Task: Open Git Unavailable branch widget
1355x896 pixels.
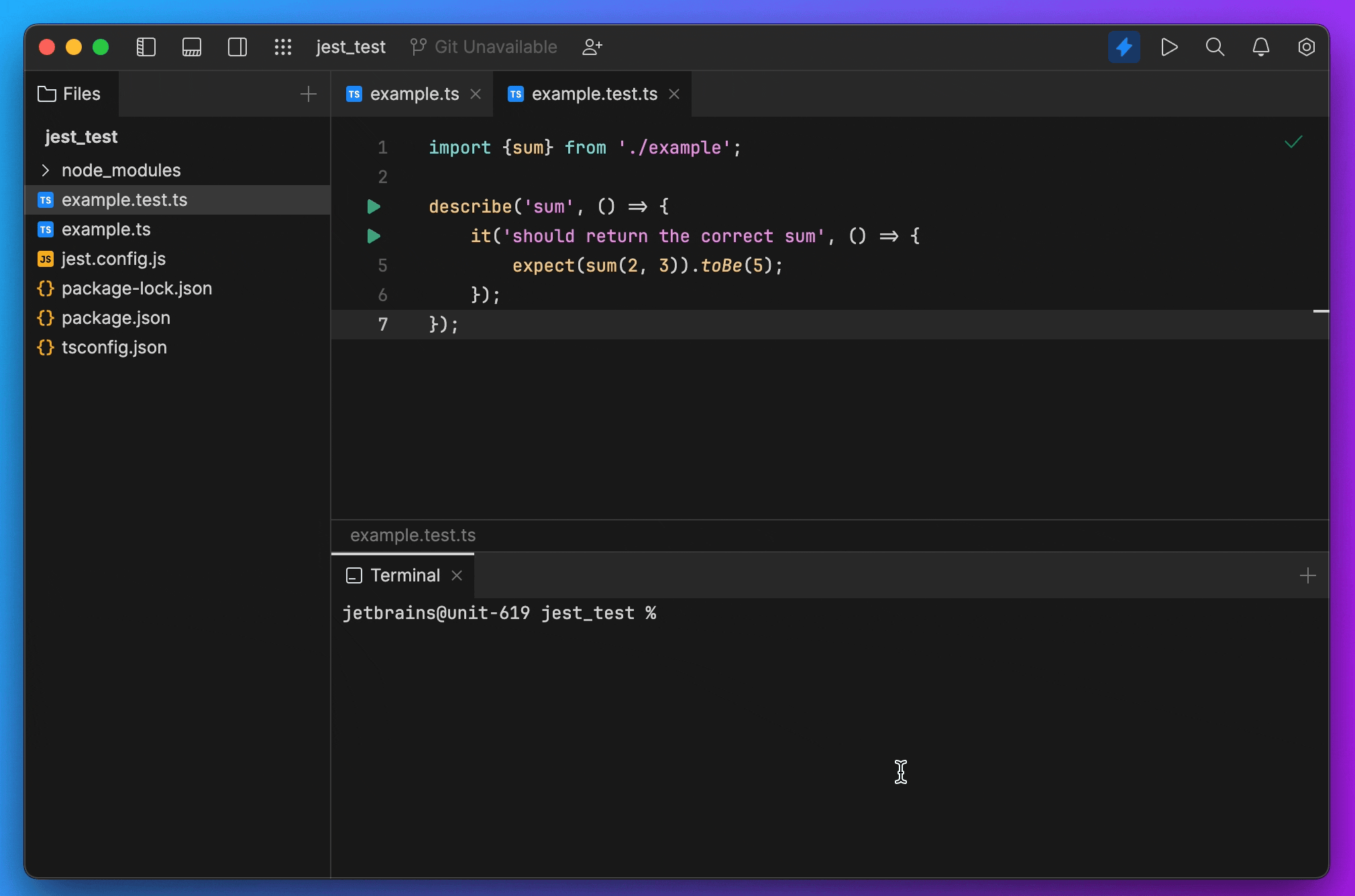Action: [x=484, y=47]
